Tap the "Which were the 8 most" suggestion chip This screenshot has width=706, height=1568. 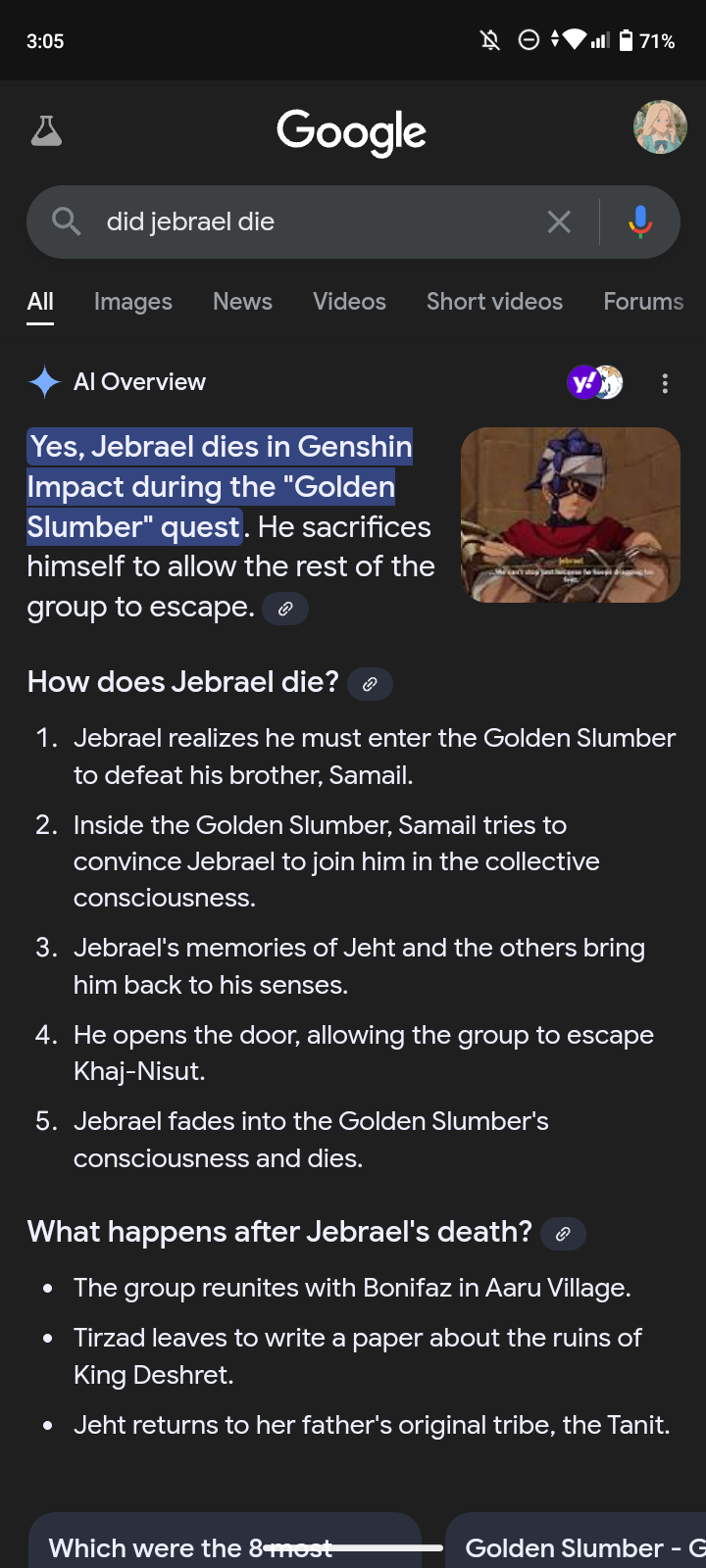pyautogui.click(x=224, y=1546)
